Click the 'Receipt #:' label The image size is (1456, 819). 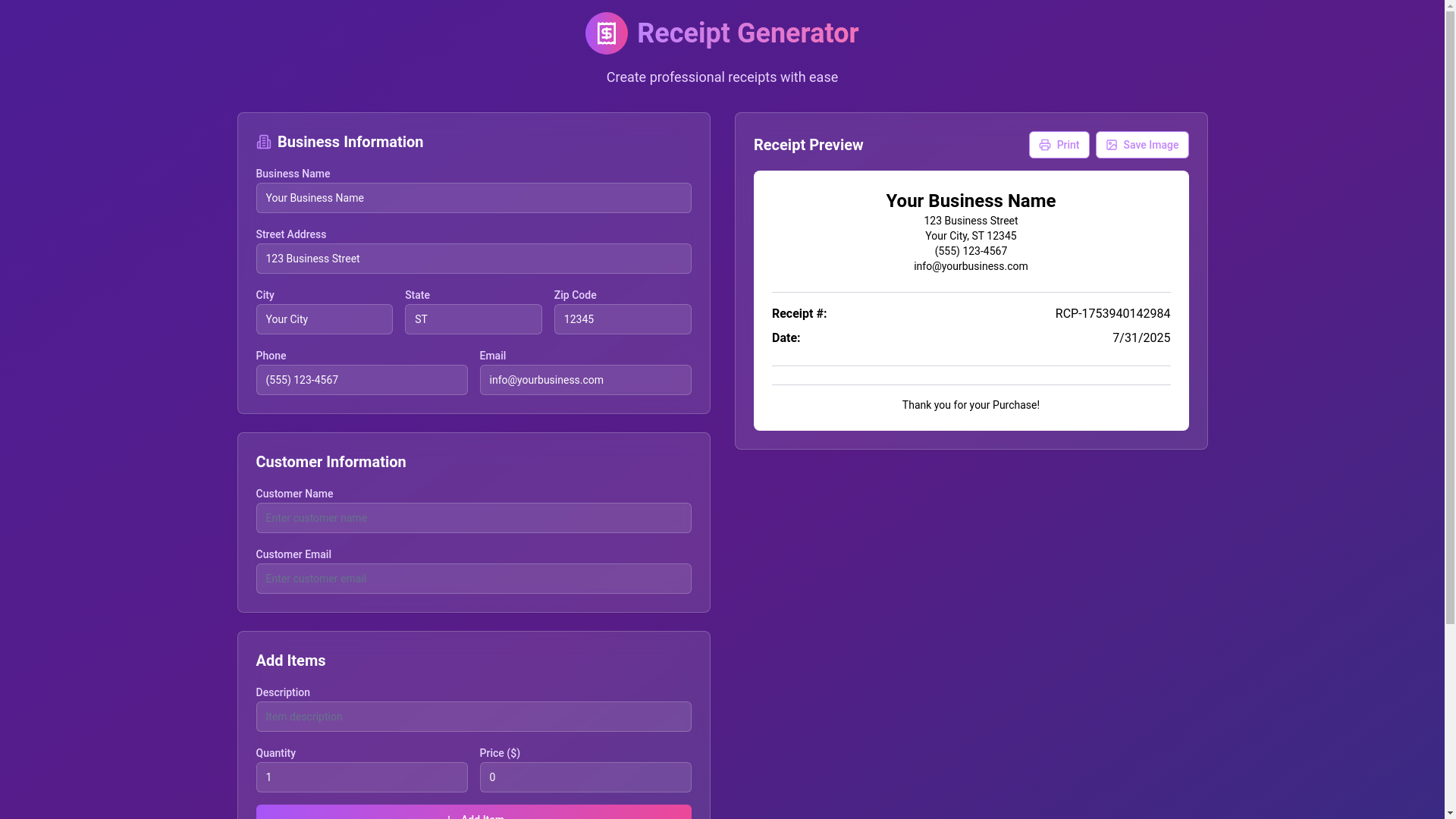point(799,314)
